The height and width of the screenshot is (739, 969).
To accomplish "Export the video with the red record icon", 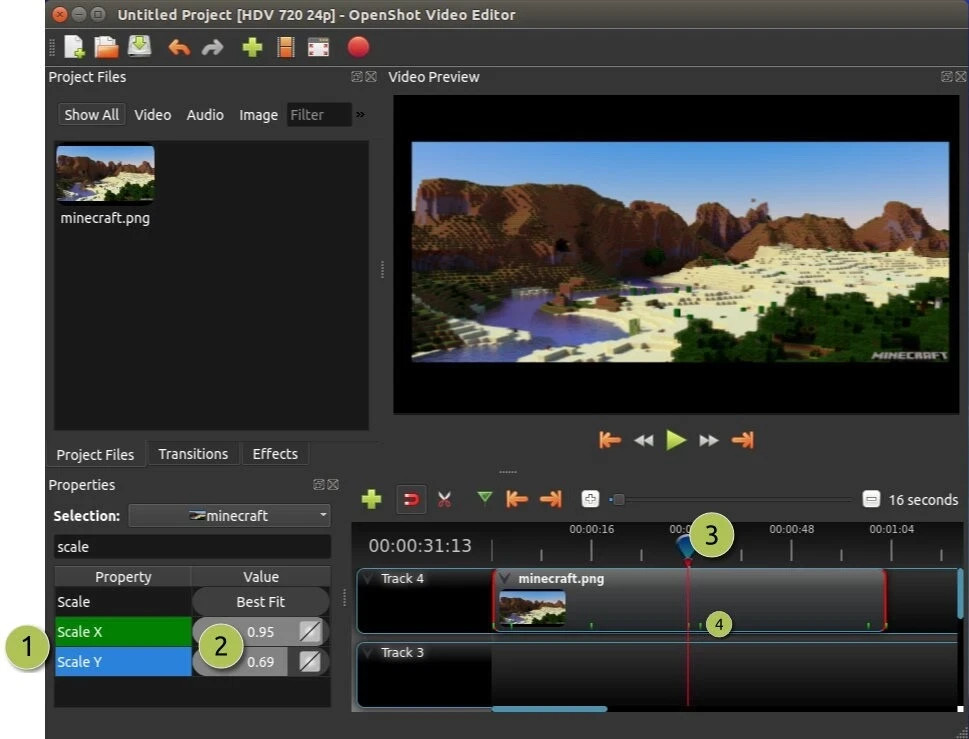I will [357, 46].
